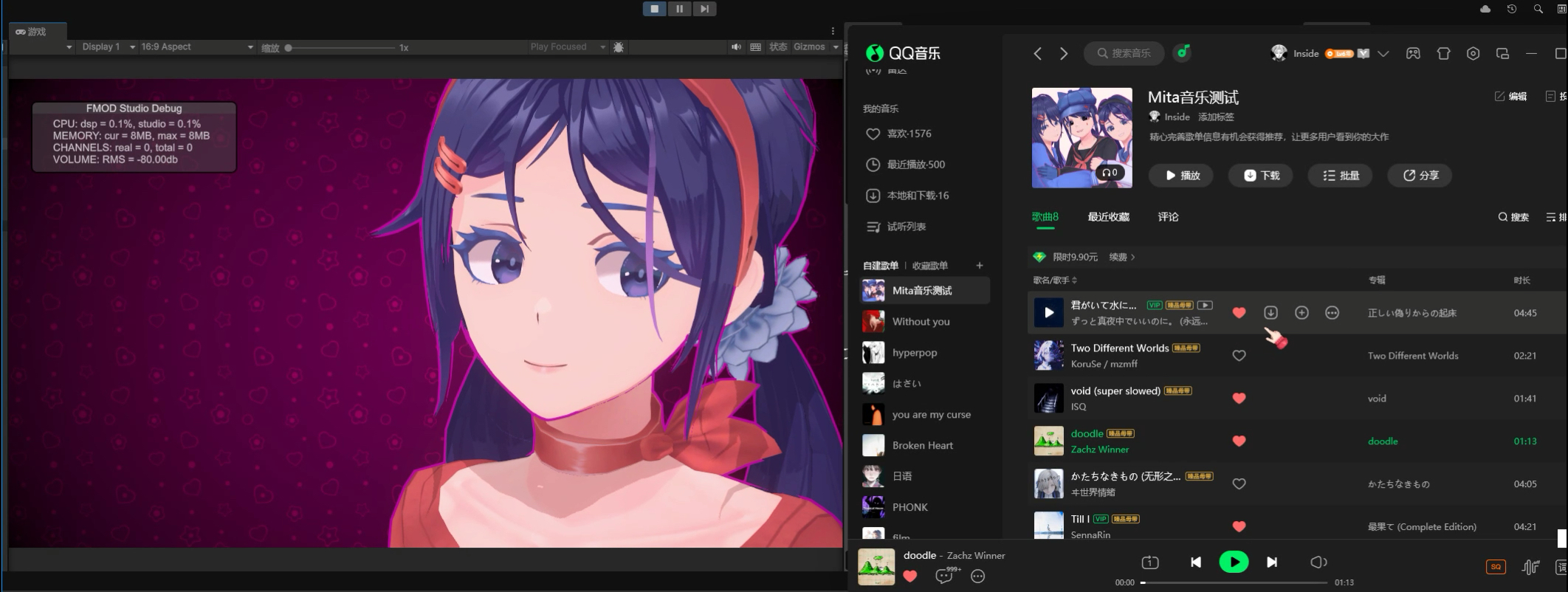Toggle single-loop play mode icon
This screenshot has width=1568, height=592.
(1149, 562)
